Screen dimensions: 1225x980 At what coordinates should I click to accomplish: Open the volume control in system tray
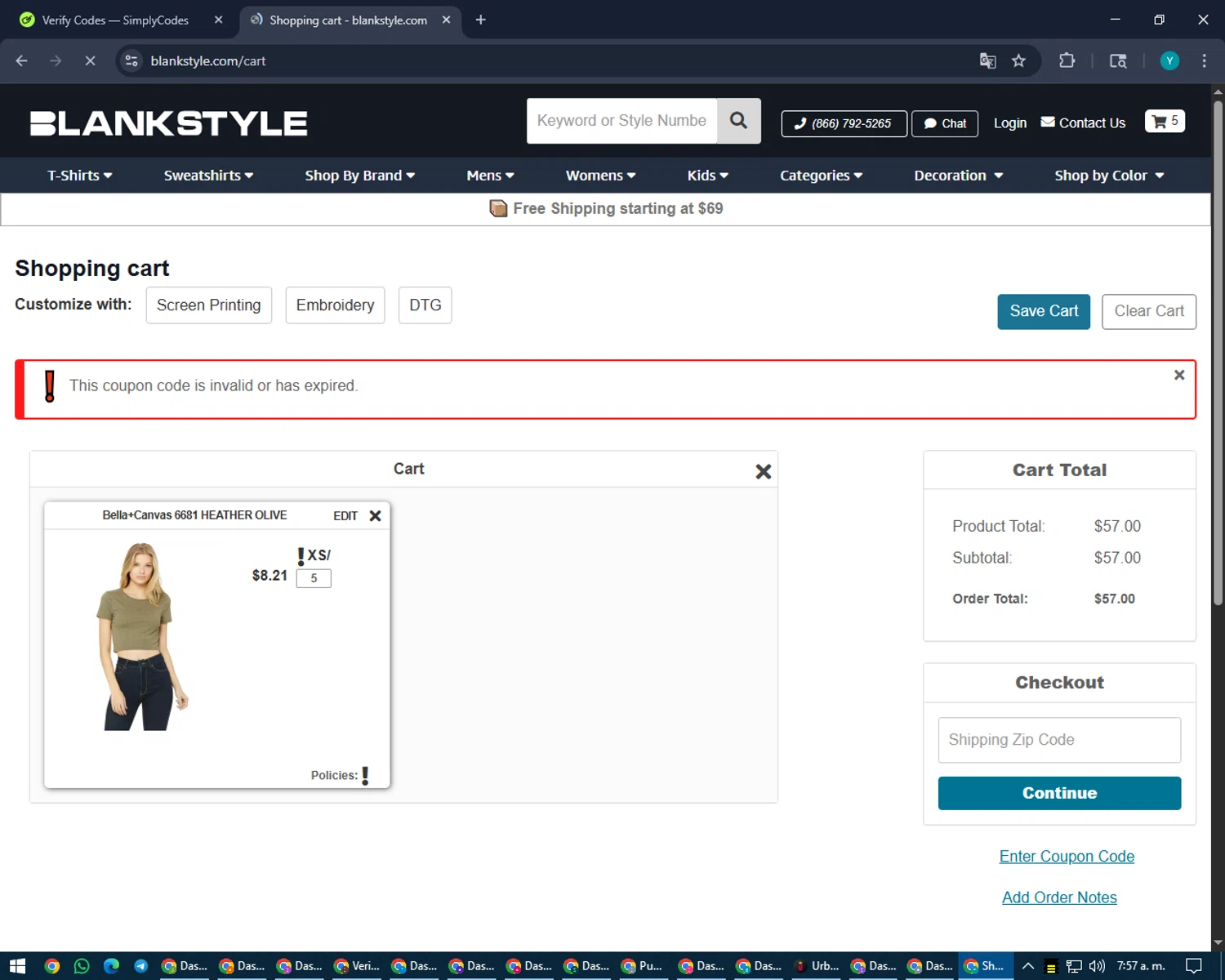pos(1097,966)
